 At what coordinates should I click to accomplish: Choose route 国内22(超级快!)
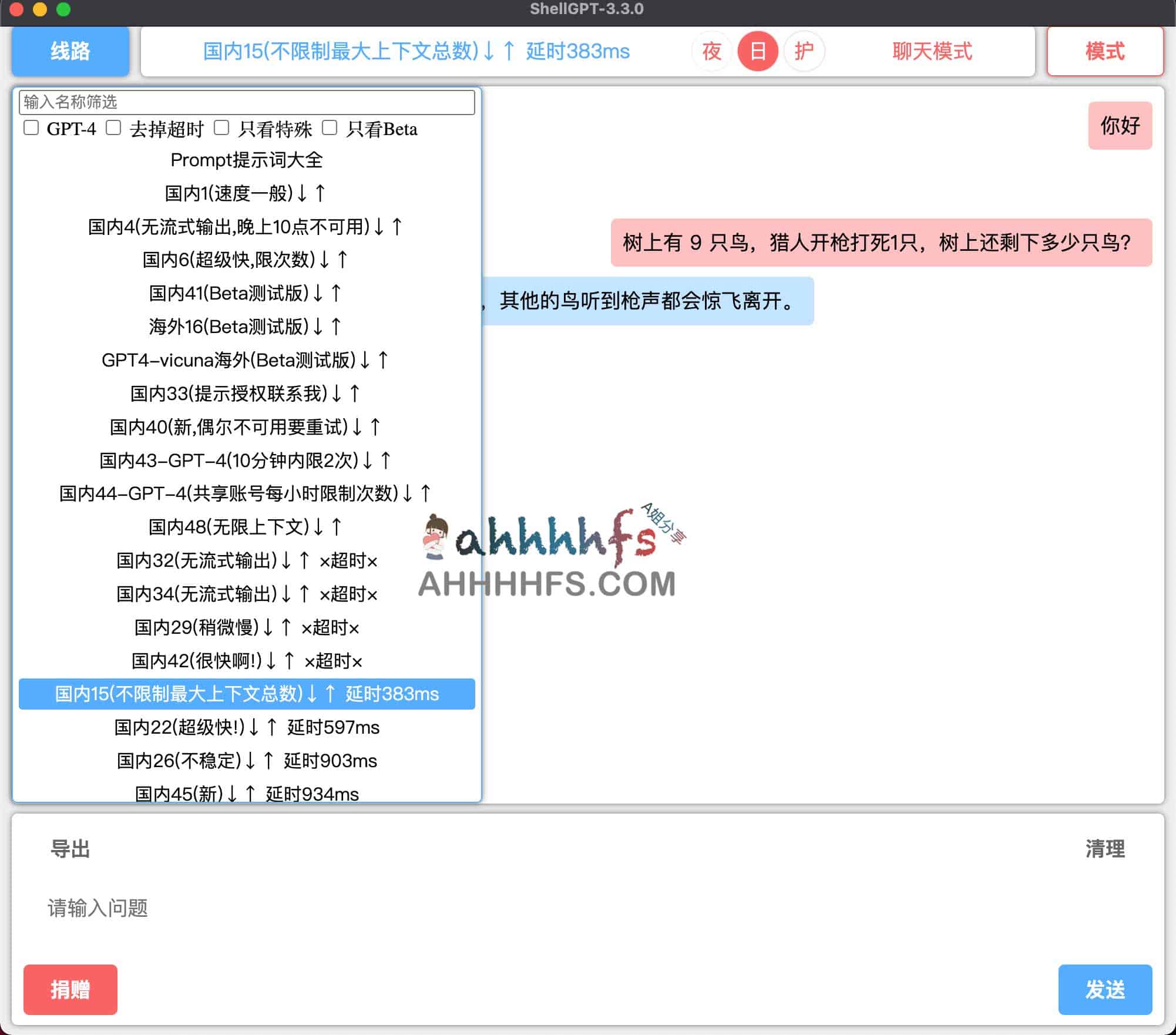(247, 727)
